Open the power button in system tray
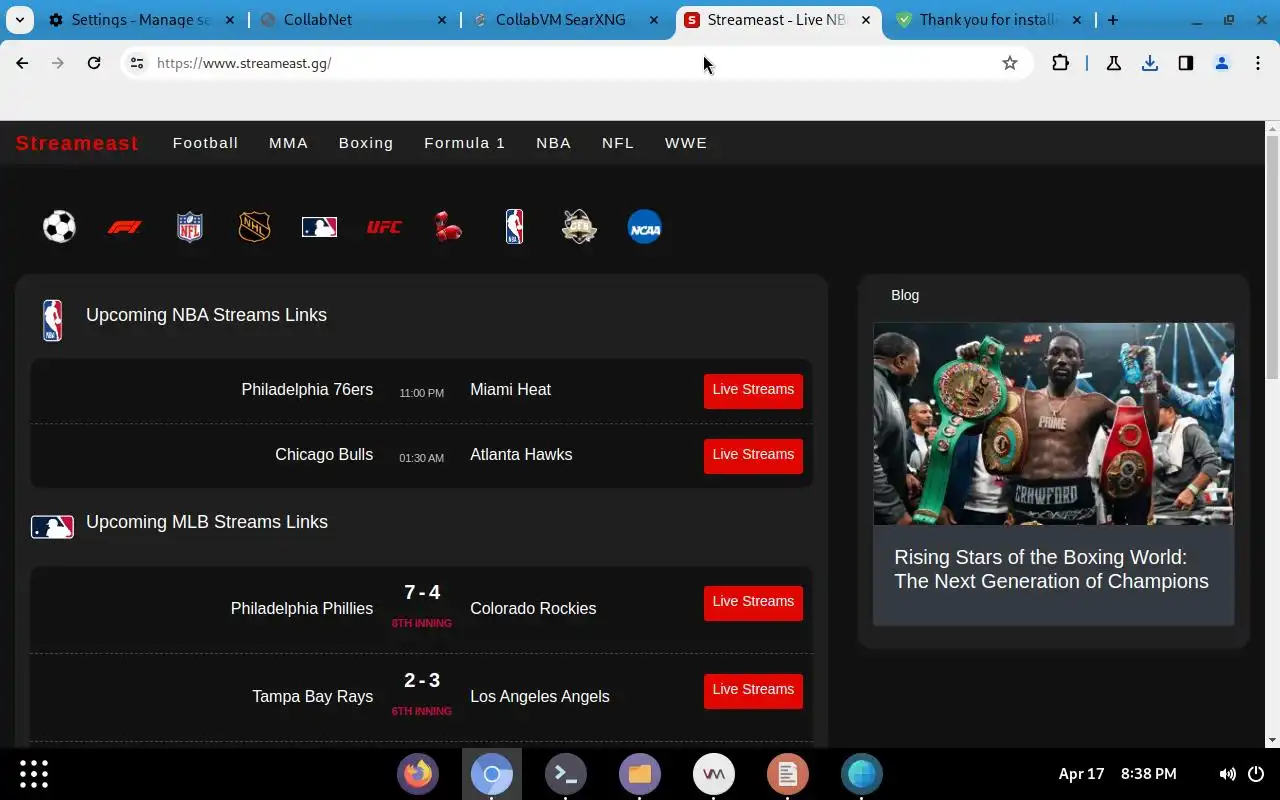 point(1256,774)
